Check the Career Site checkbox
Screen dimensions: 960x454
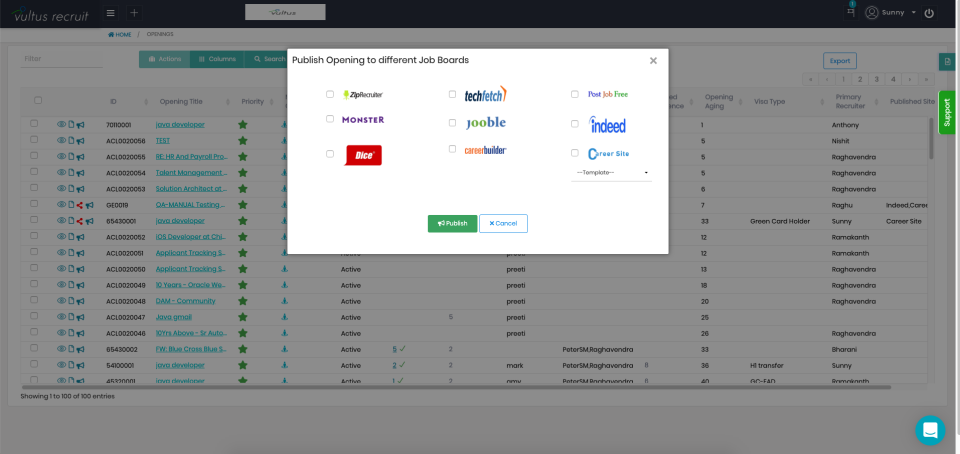(575, 153)
